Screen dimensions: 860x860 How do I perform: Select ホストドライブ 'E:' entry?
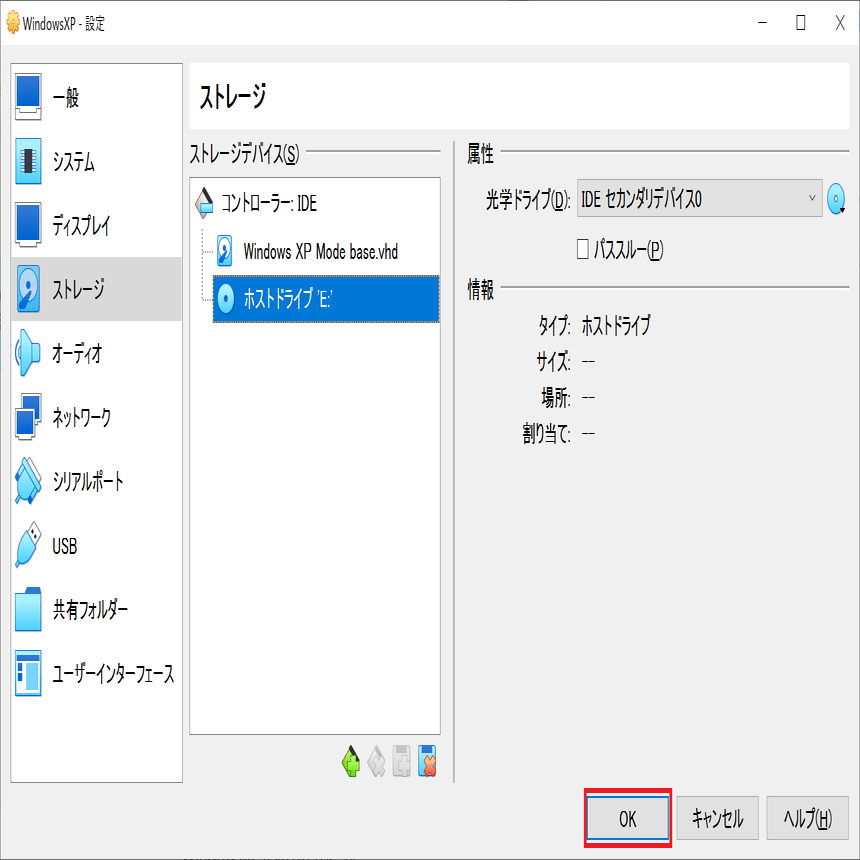(x=326, y=299)
